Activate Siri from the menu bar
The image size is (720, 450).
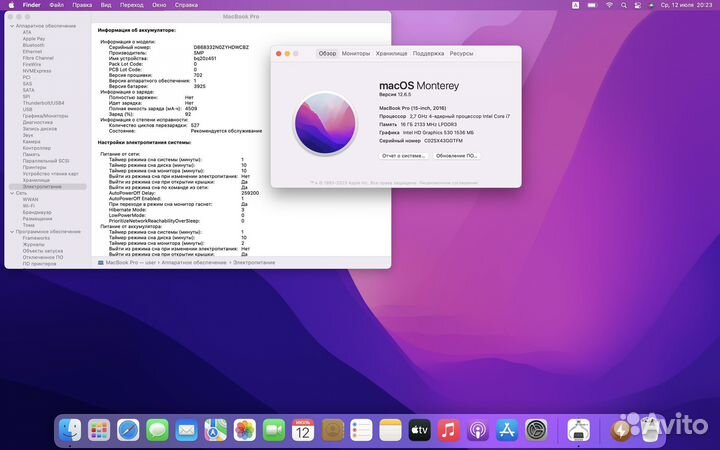(x=651, y=5)
